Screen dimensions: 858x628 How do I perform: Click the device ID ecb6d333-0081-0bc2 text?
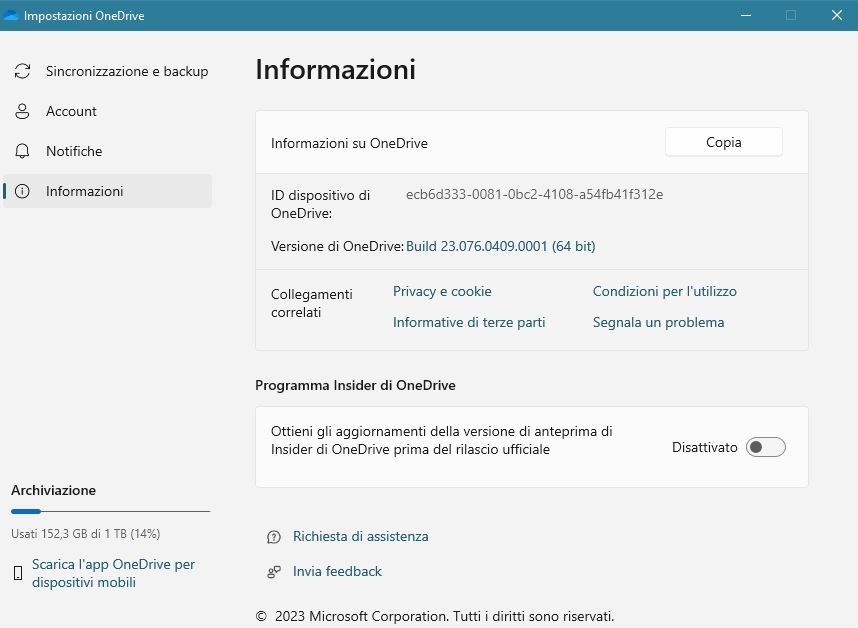[534, 194]
